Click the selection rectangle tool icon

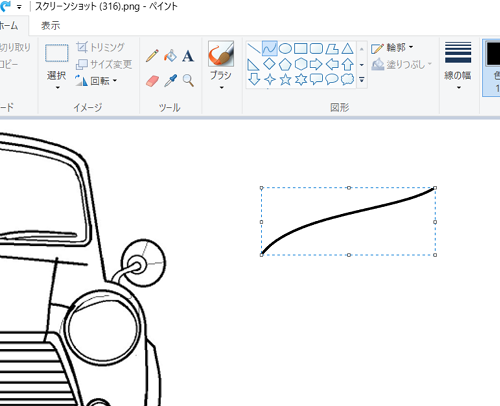57,53
